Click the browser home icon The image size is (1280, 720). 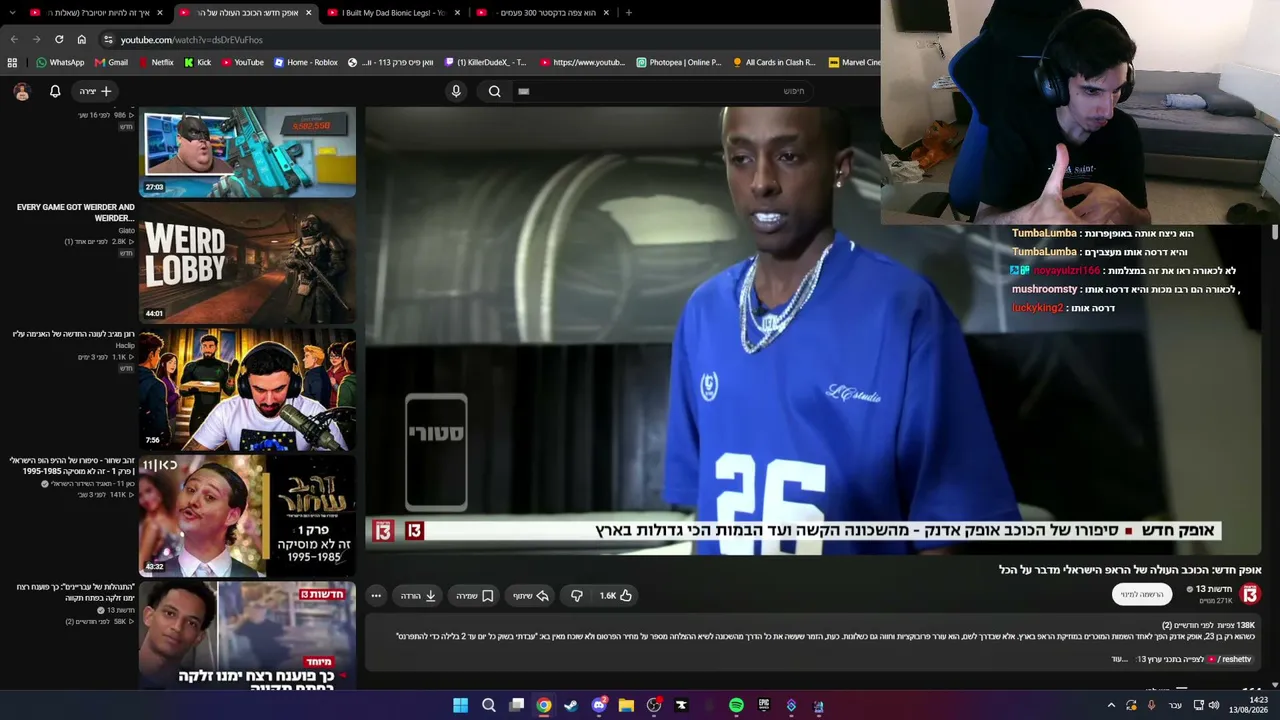click(x=82, y=39)
